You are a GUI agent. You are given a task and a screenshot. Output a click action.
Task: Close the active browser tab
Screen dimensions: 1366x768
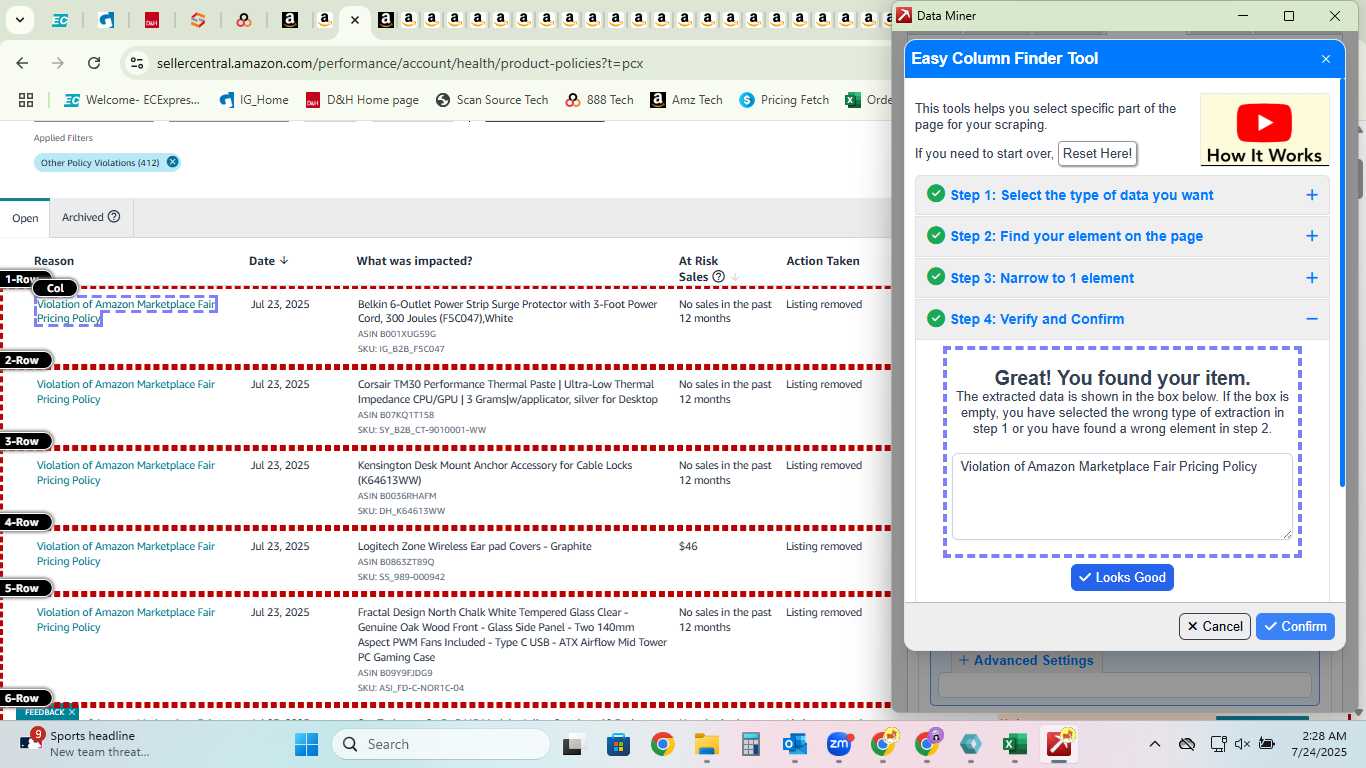[354, 19]
